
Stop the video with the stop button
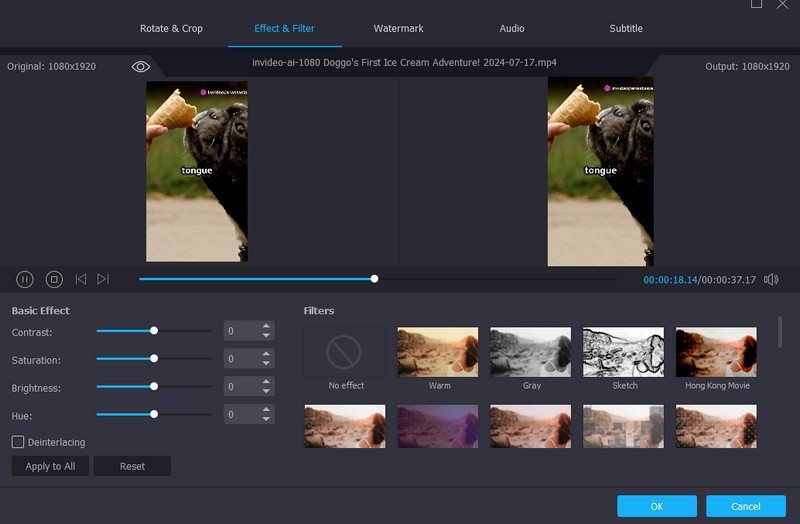click(54, 280)
